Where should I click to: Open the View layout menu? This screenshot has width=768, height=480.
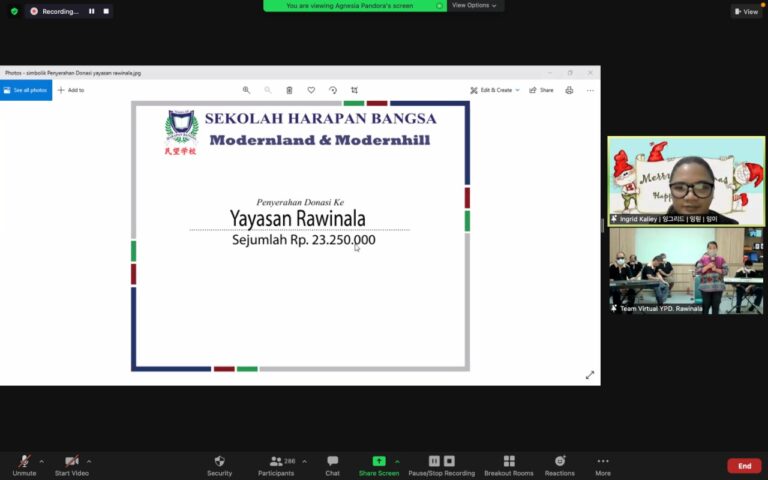pyautogui.click(x=746, y=11)
